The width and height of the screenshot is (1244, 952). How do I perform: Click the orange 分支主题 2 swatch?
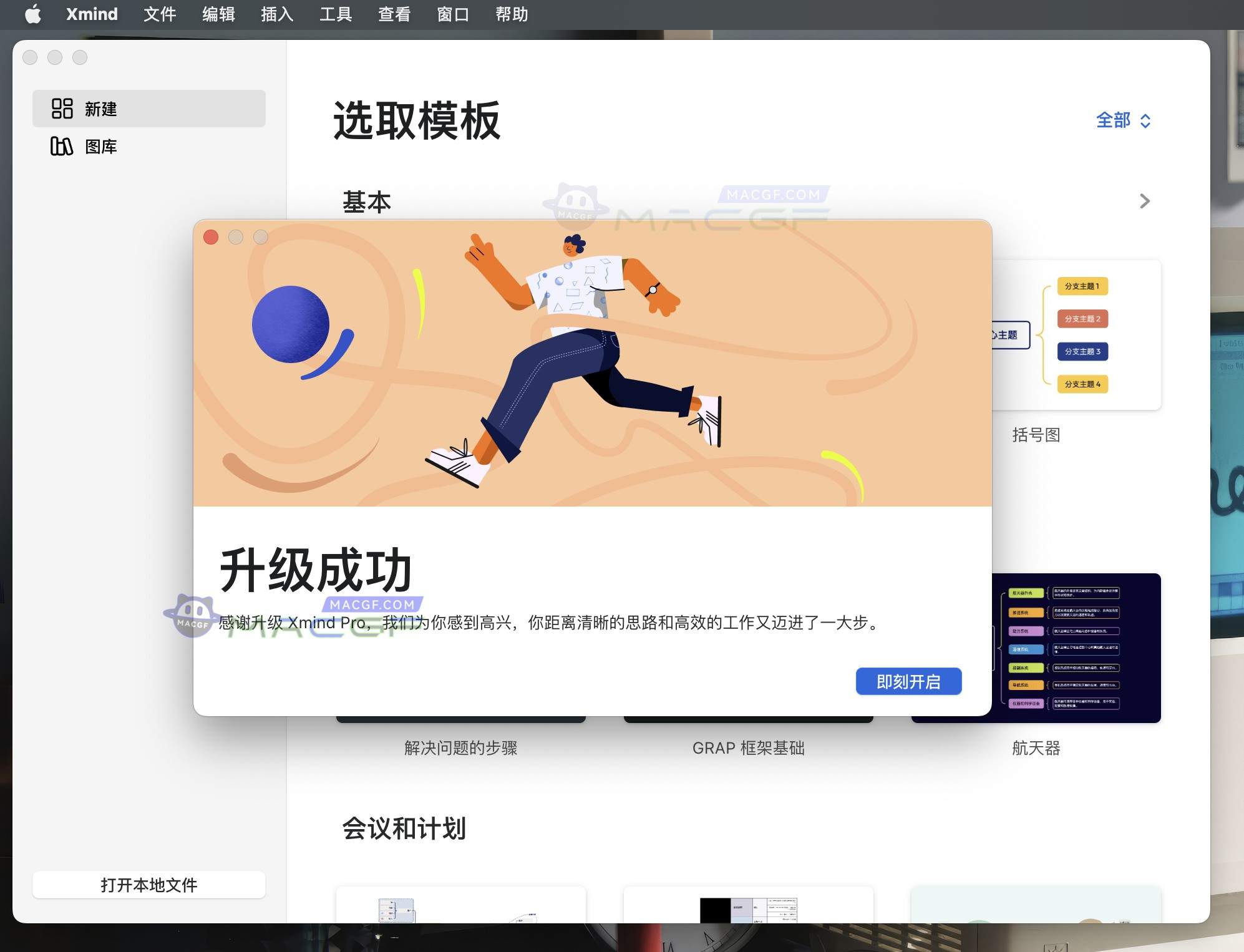pyautogui.click(x=1083, y=319)
